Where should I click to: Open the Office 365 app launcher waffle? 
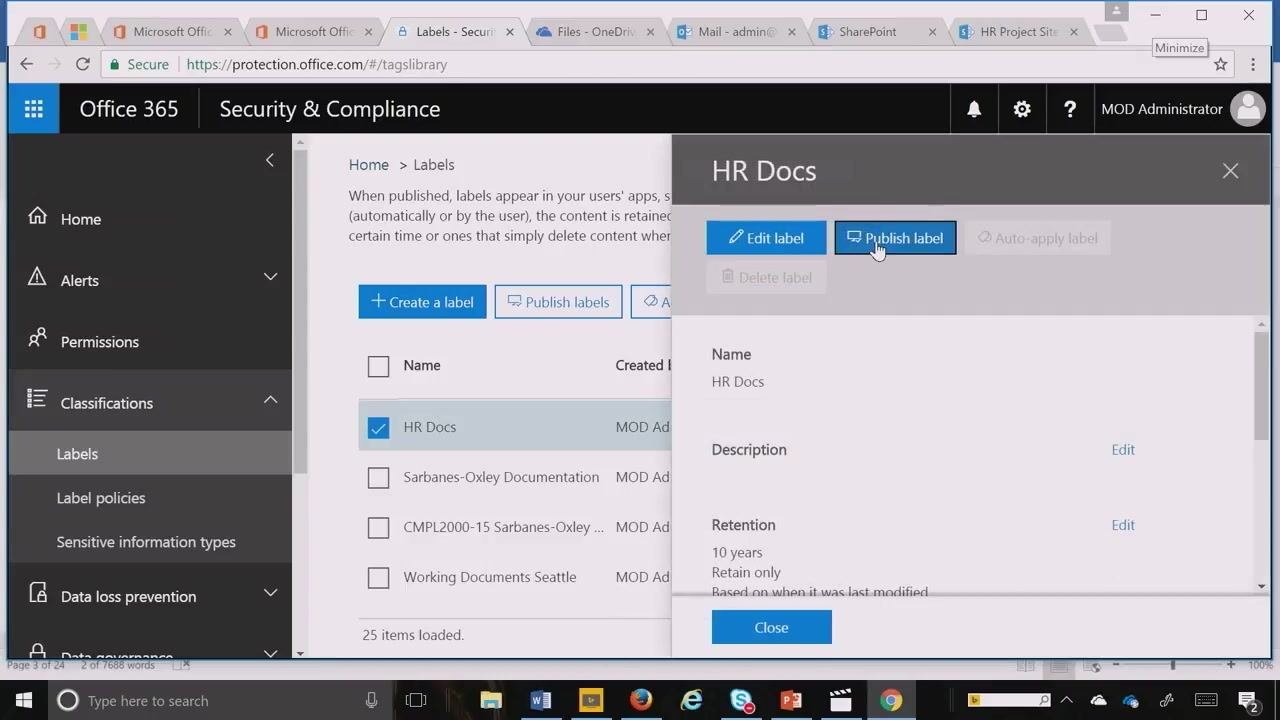pyautogui.click(x=34, y=109)
